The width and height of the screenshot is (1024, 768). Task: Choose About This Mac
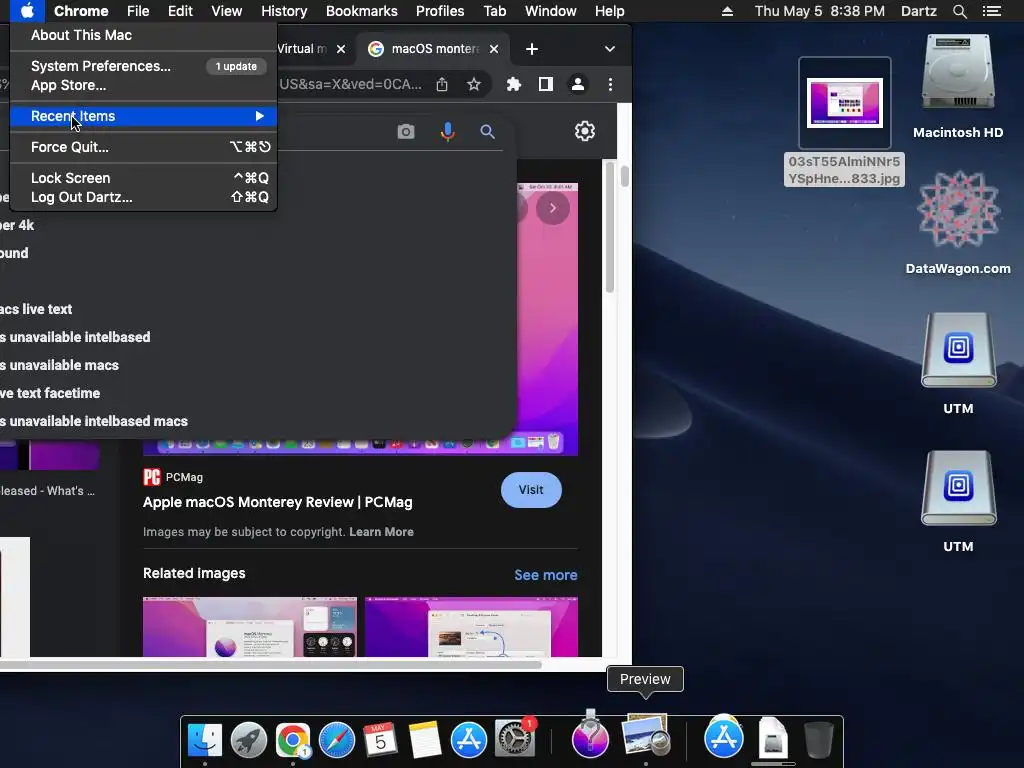(x=144, y=35)
